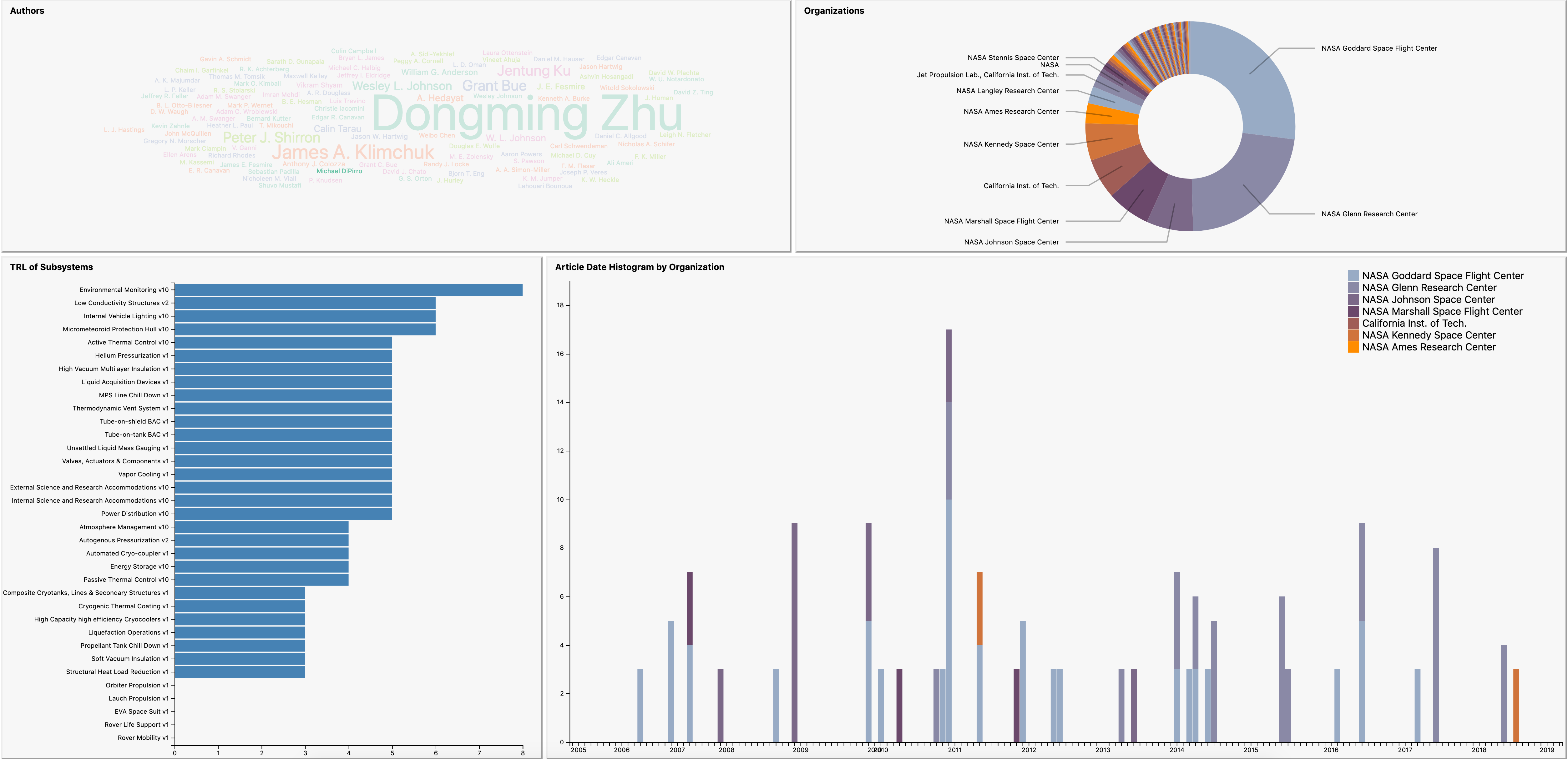Click the Article Date Histogram by Organization title

[x=639, y=267]
